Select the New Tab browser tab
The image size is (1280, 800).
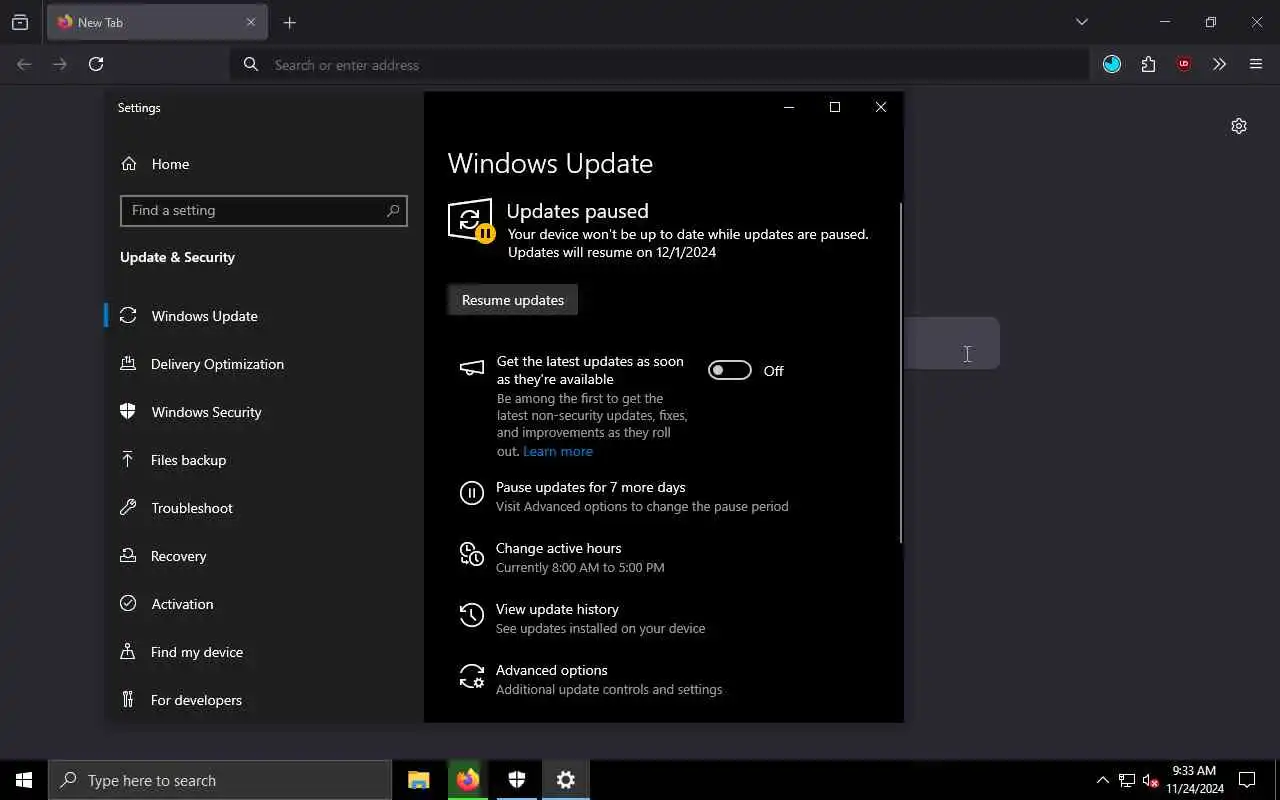point(156,22)
